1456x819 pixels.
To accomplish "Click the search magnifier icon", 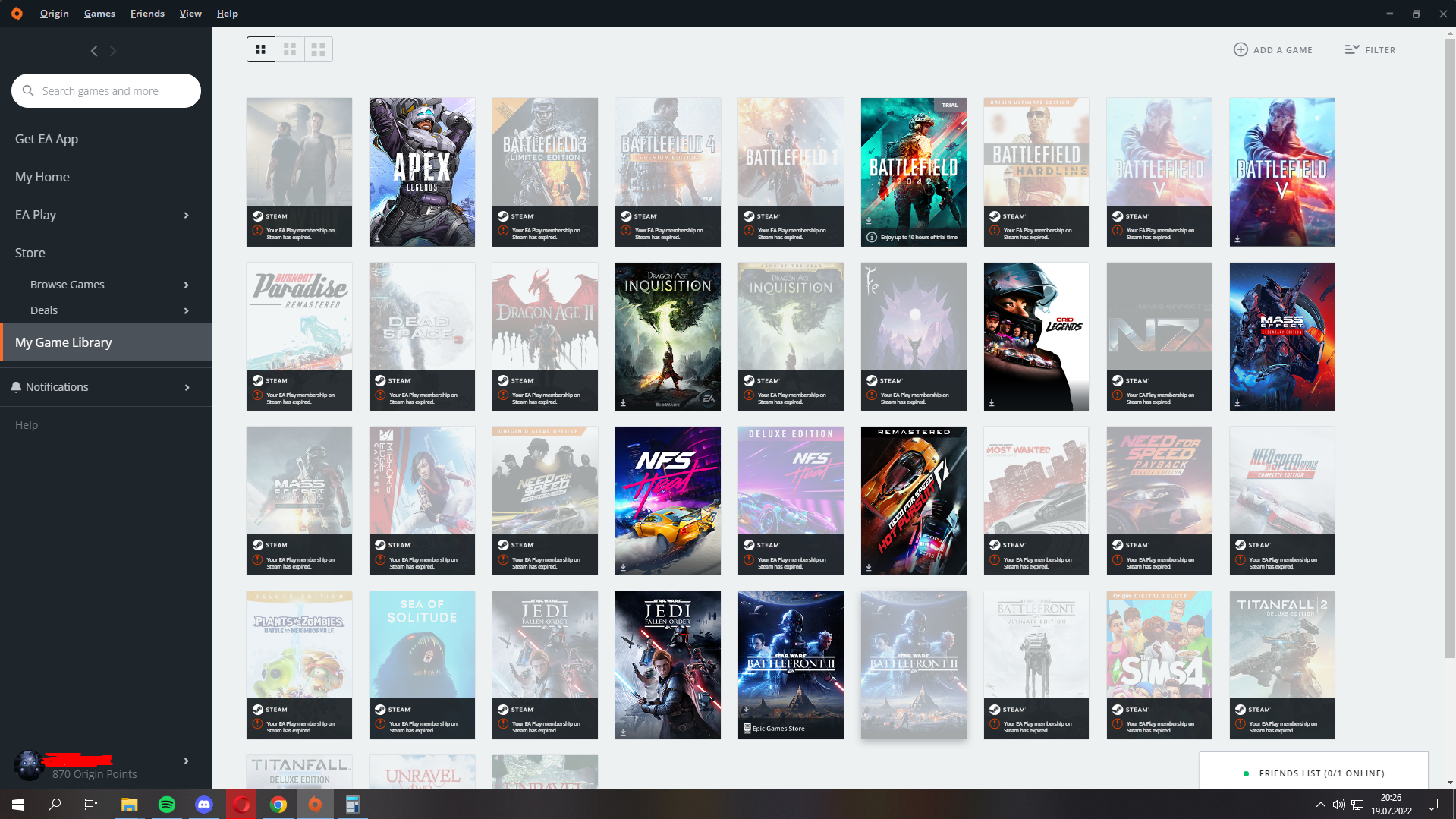I will pyautogui.click(x=28, y=90).
